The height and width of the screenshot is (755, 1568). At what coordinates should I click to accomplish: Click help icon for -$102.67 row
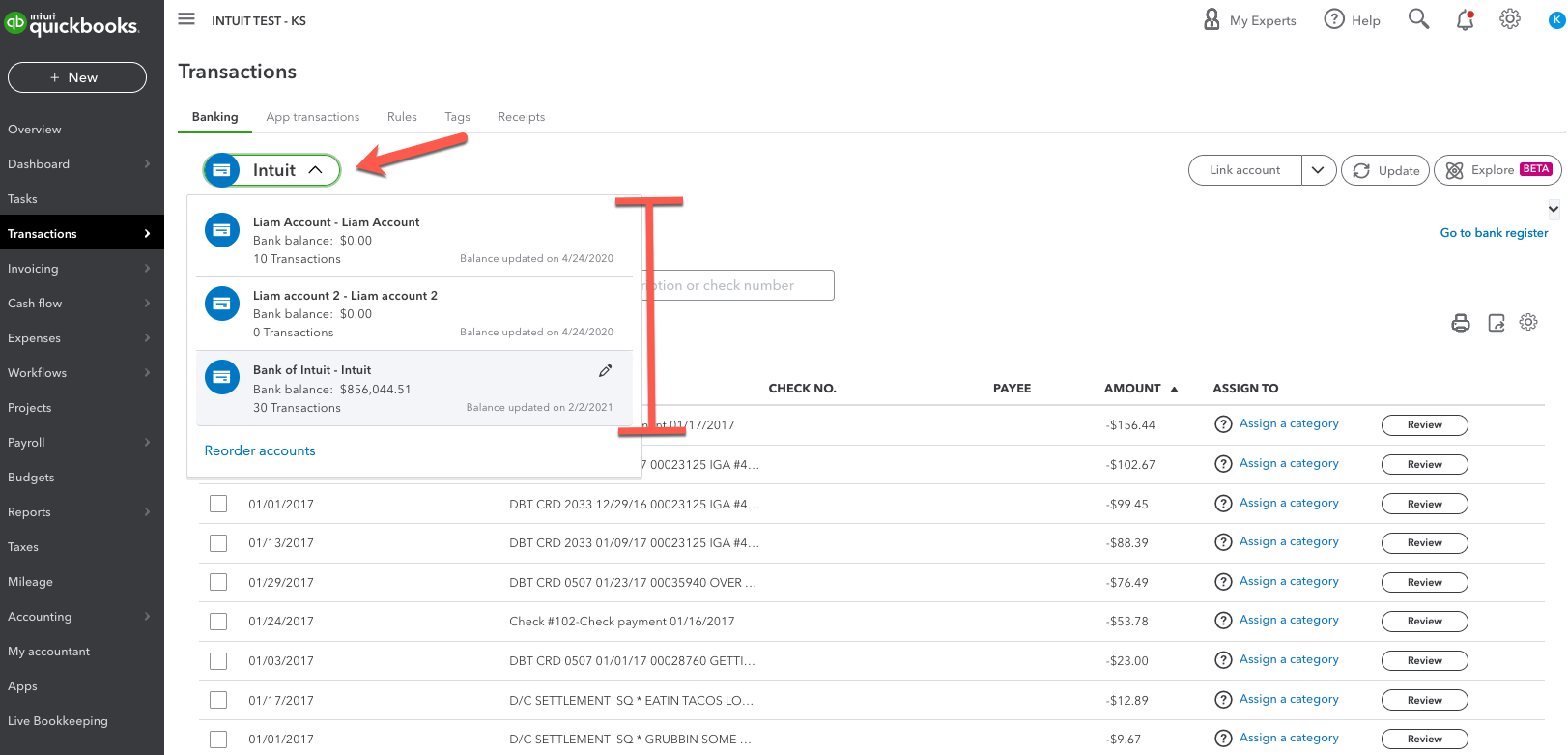[1223, 464]
